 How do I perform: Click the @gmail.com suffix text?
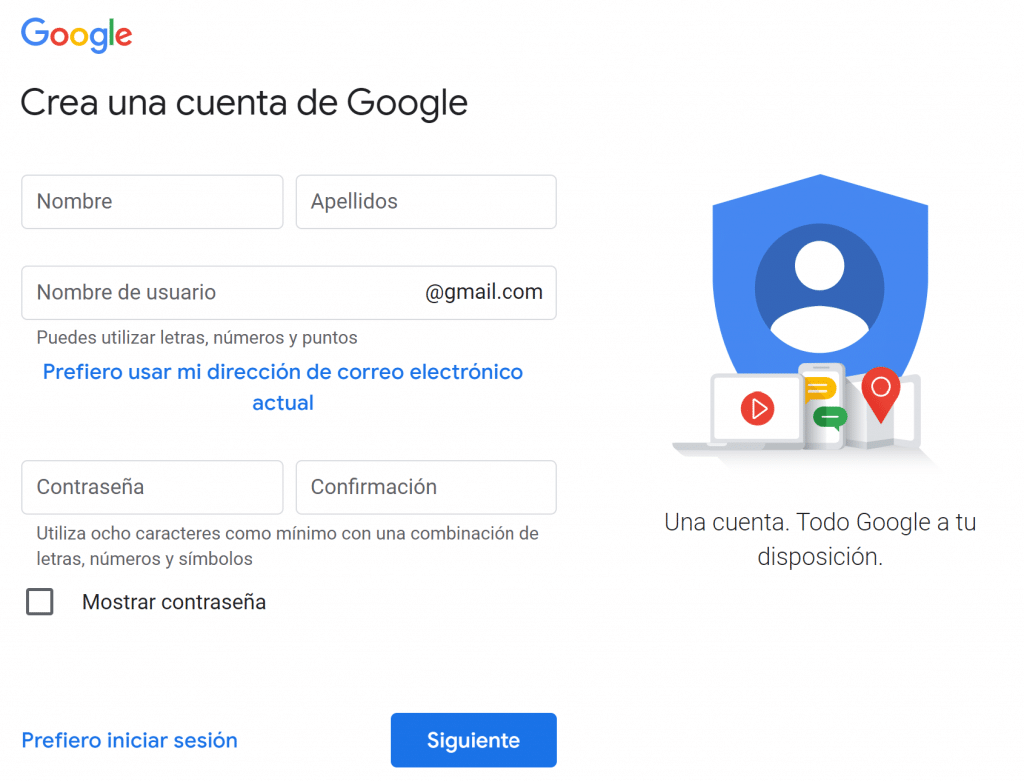483,292
